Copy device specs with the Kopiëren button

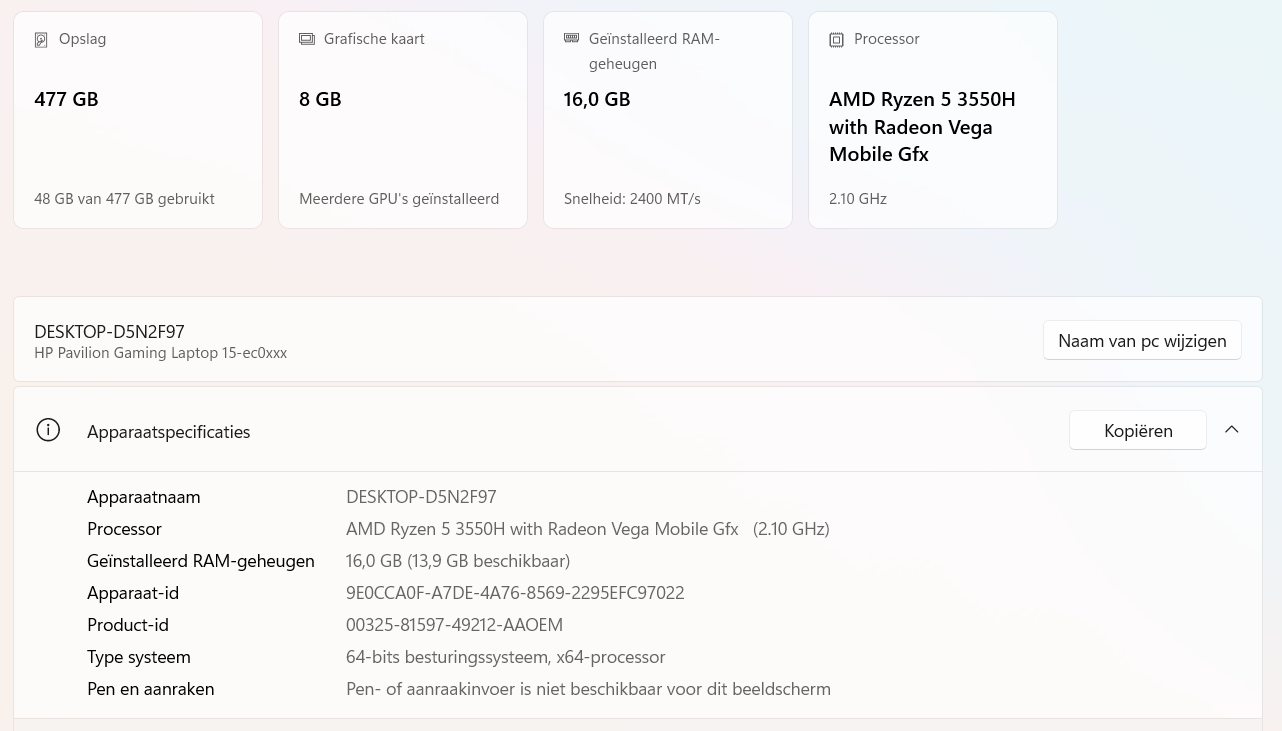click(x=1137, y=431)
